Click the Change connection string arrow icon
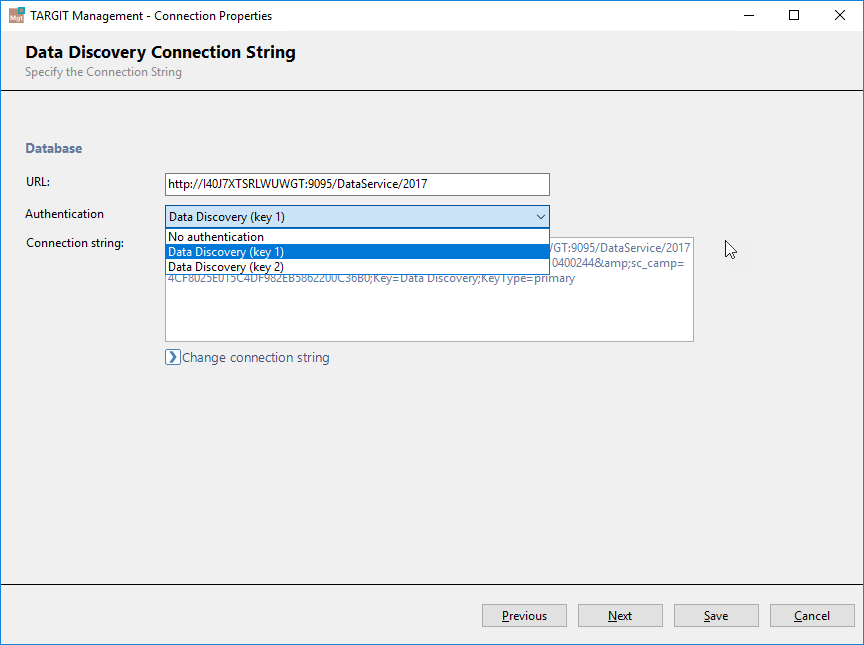This screenshot has width=864, height=645. click(x=172, y=357)
